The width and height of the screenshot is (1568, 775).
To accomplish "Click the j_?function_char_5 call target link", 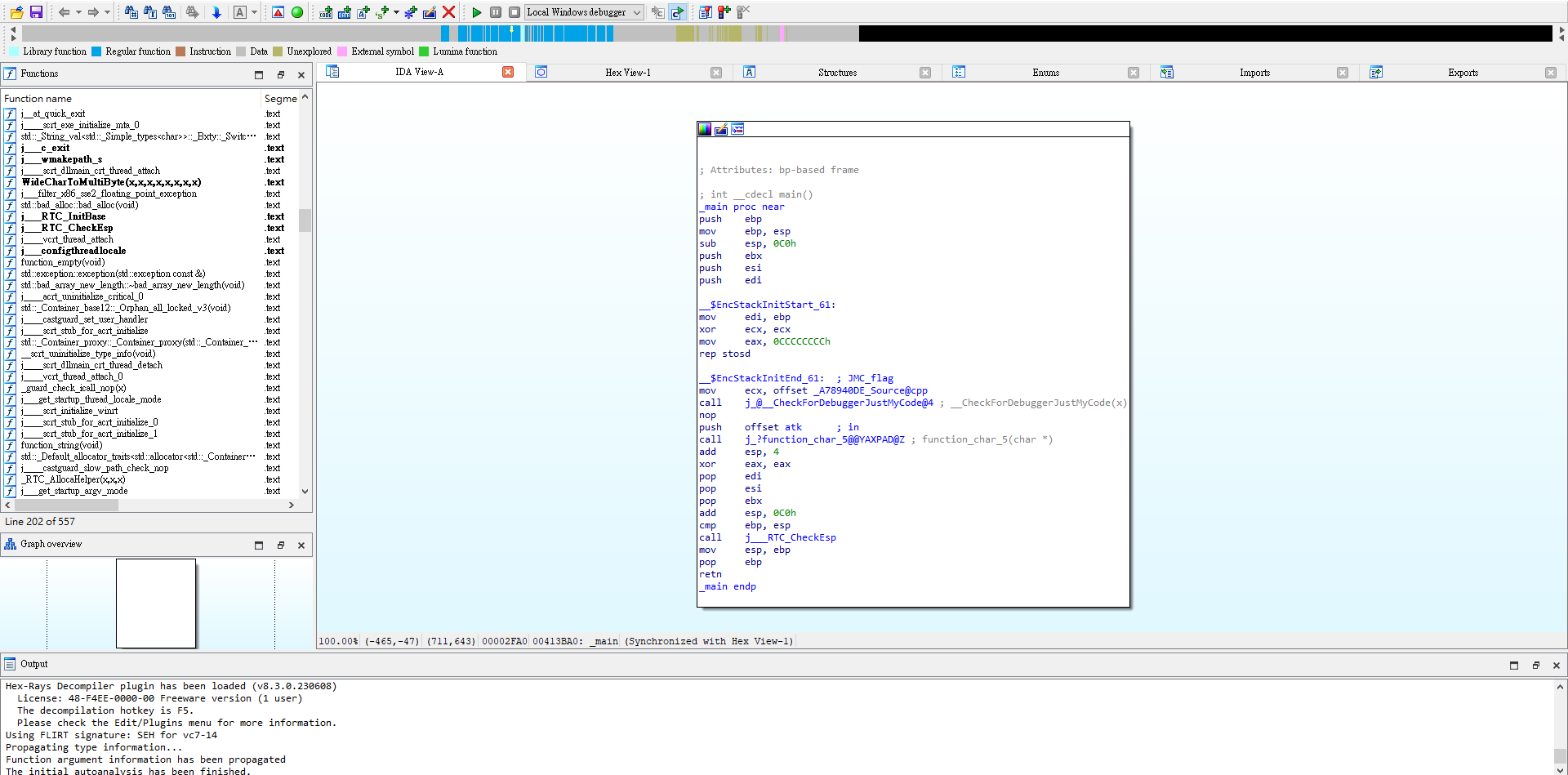I will 824,439.
